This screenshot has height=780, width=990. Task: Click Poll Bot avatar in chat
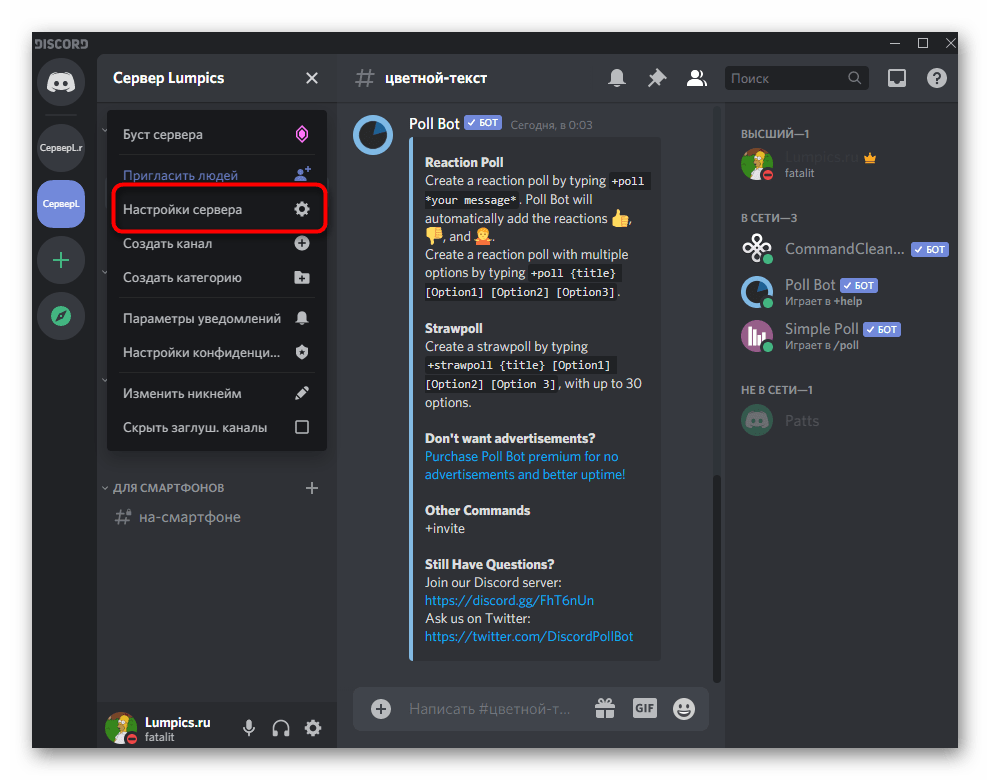[x=373, y=135]
